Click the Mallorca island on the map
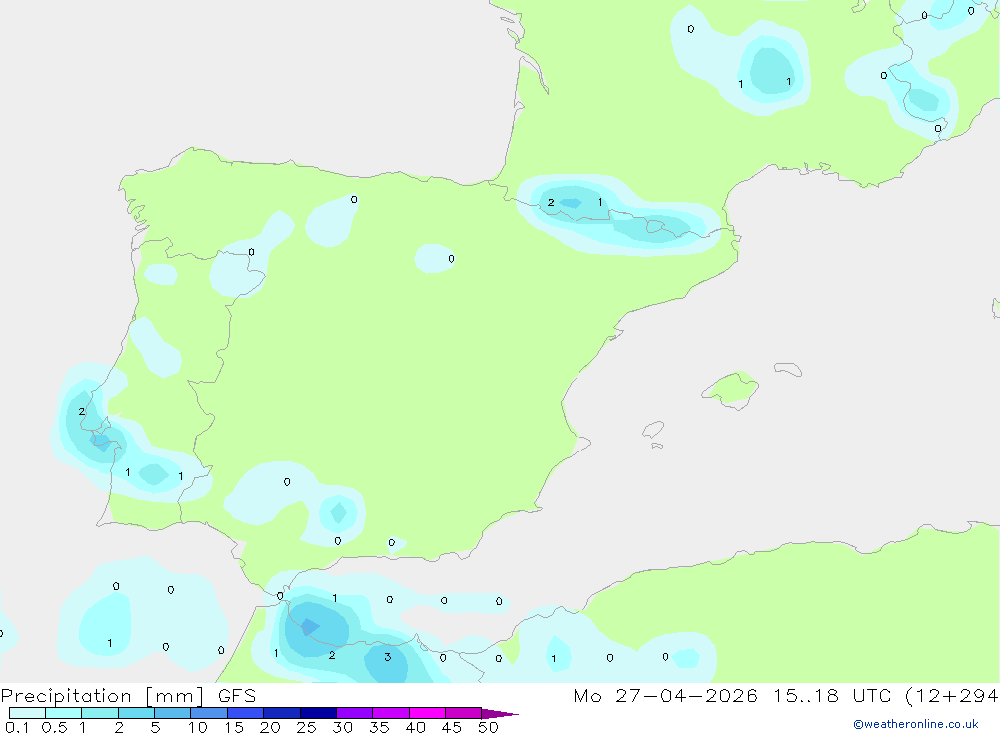The width and height of the screenshot is (1000, 733). point(732,389)
